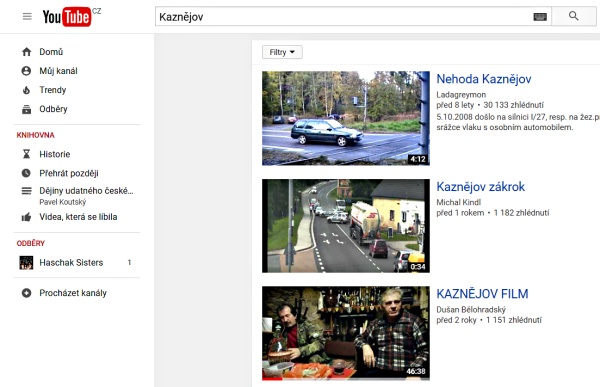600x387 pixels.
Task: Go to Domů in sidebar
Action: [51, 52]
